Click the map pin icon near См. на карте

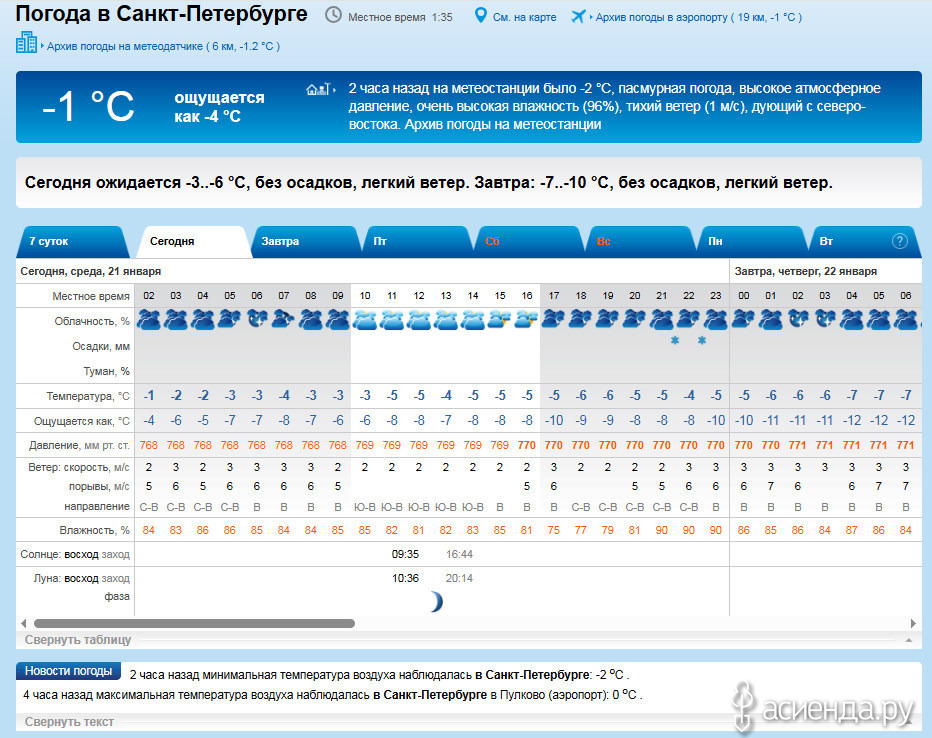pyautogui.click(x=481, y=16)
